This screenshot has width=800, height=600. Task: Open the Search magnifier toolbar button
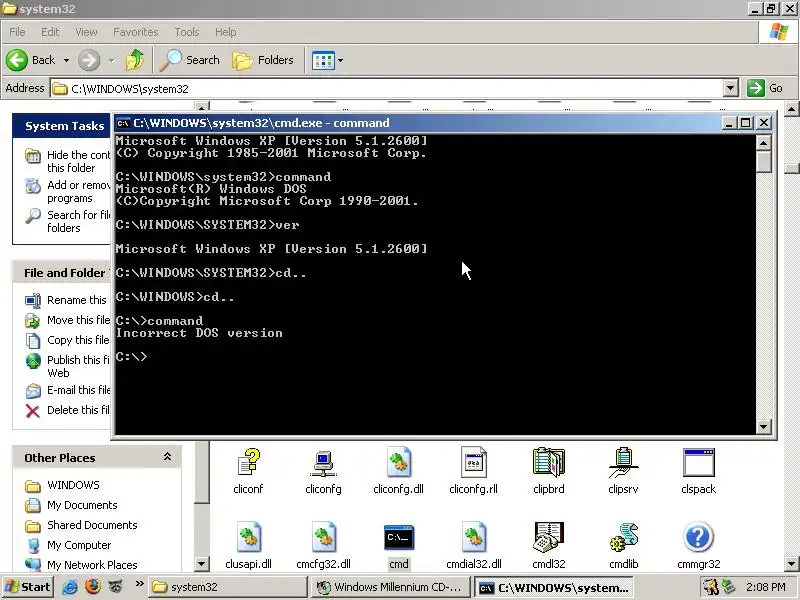[190, 60]
